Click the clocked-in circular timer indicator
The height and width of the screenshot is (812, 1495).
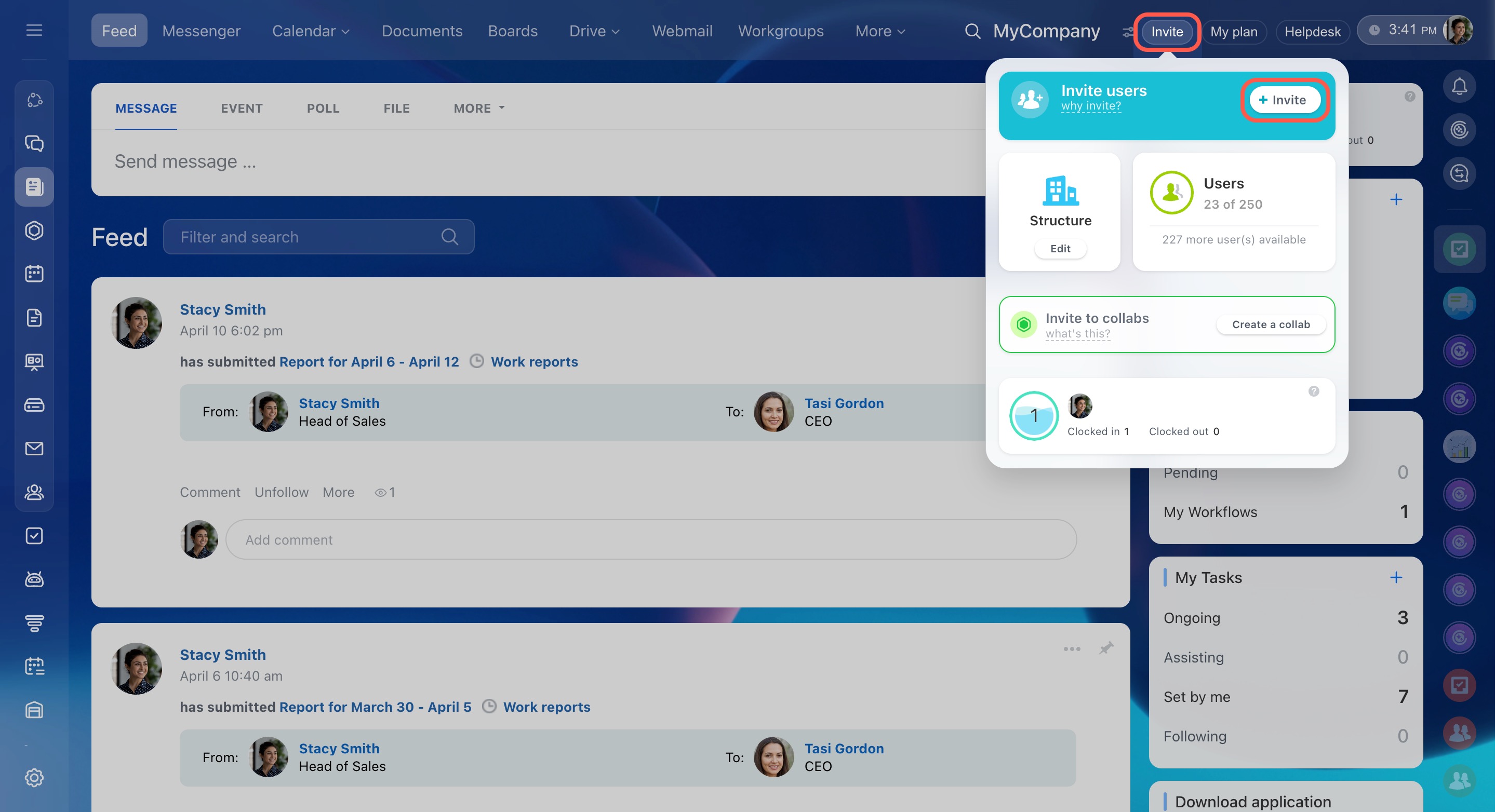point(1034,416)
